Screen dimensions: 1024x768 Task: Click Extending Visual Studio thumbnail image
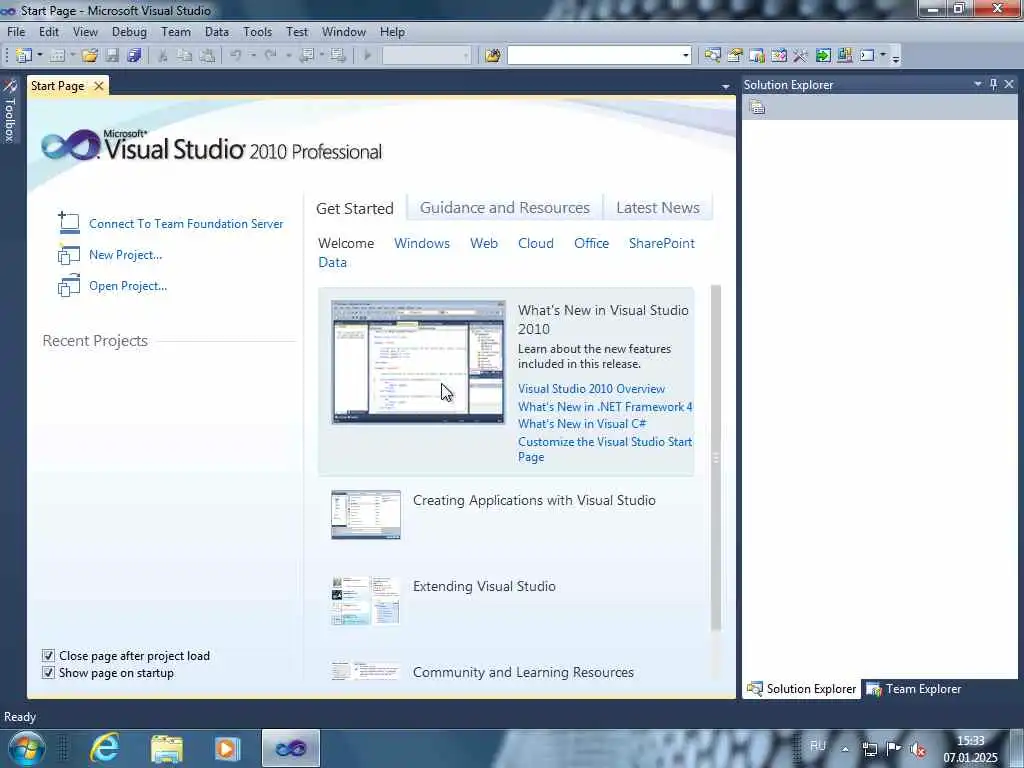pyautogui.click(x=366, y=601)
